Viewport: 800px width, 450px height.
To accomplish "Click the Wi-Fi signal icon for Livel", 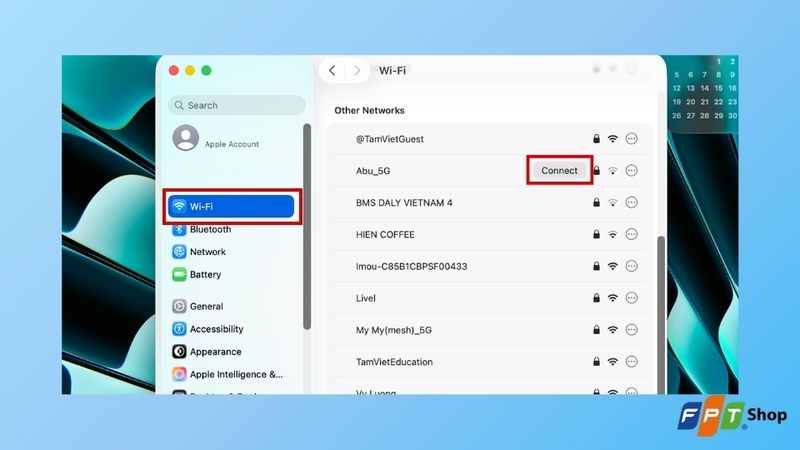I will [613, 298].
